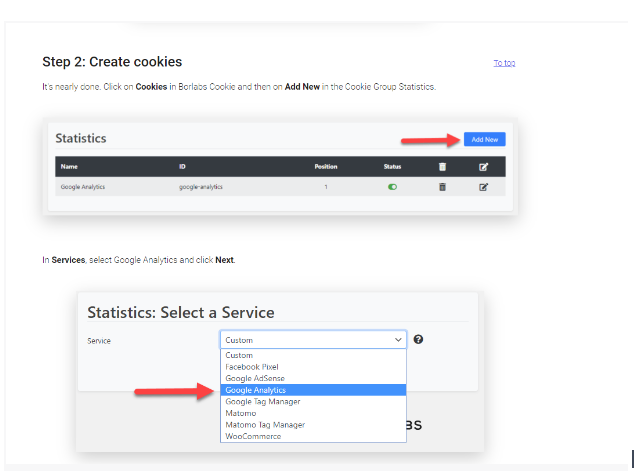The width and height of the screenshot is (639, 471).
Task: Click the Status column header
Action: [392, 167]
